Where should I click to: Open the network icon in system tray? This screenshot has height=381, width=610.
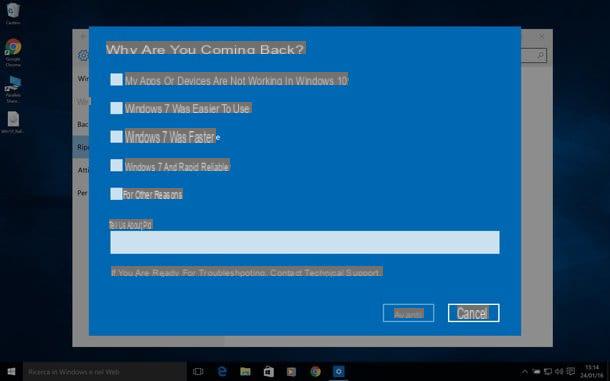[x=548, y=371]
